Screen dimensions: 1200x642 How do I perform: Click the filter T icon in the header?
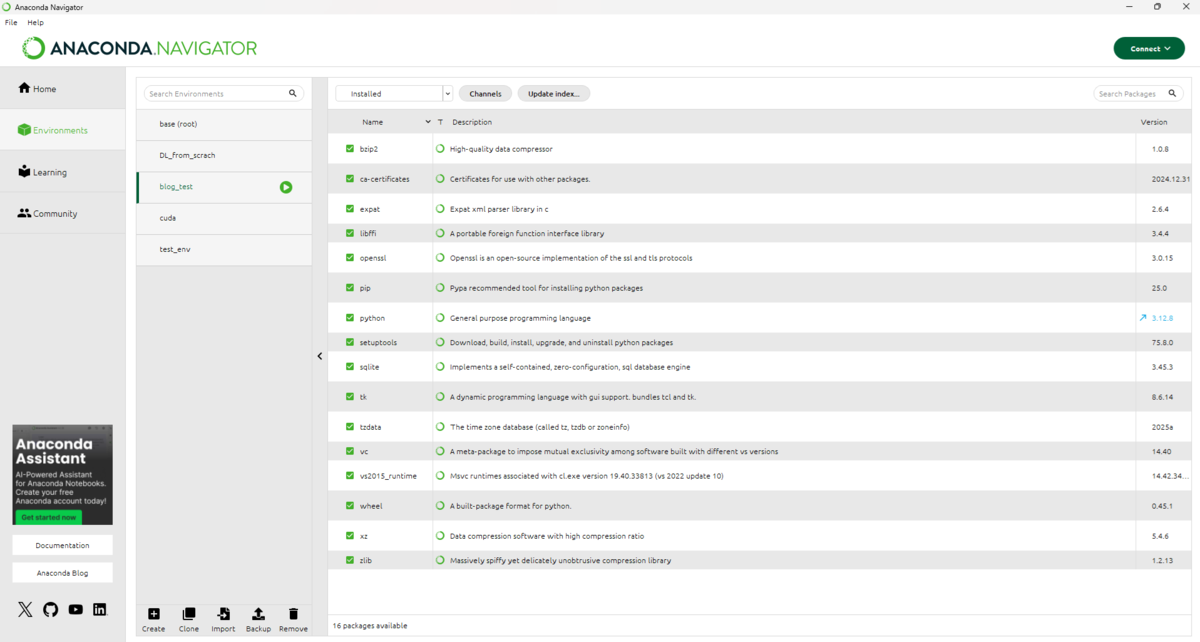pyautogui.click(x=440, y=122)
